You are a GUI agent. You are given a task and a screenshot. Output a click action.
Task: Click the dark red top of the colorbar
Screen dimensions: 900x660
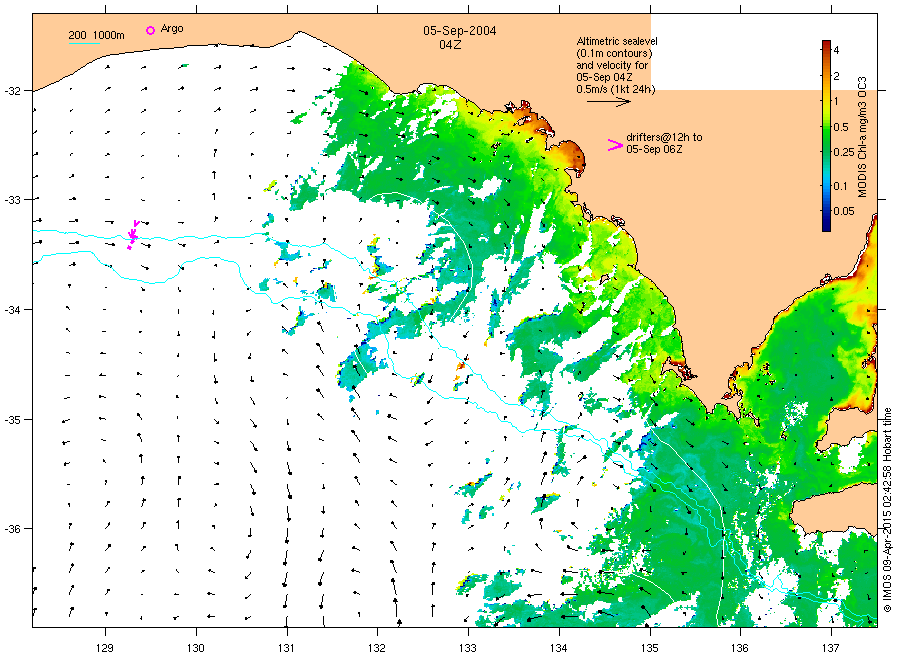click(826, 45)
